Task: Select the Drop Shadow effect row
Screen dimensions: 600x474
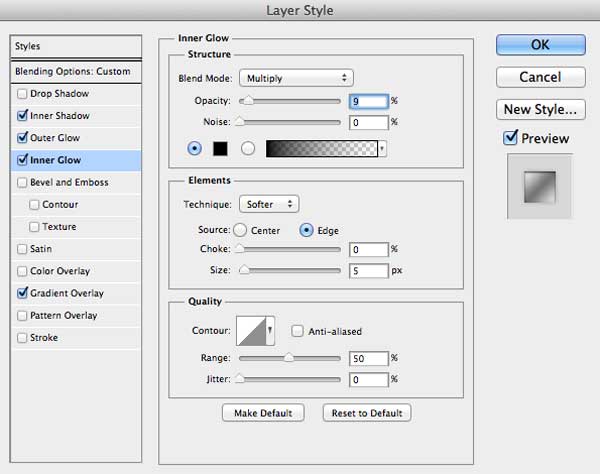Action: coord(76,94)
